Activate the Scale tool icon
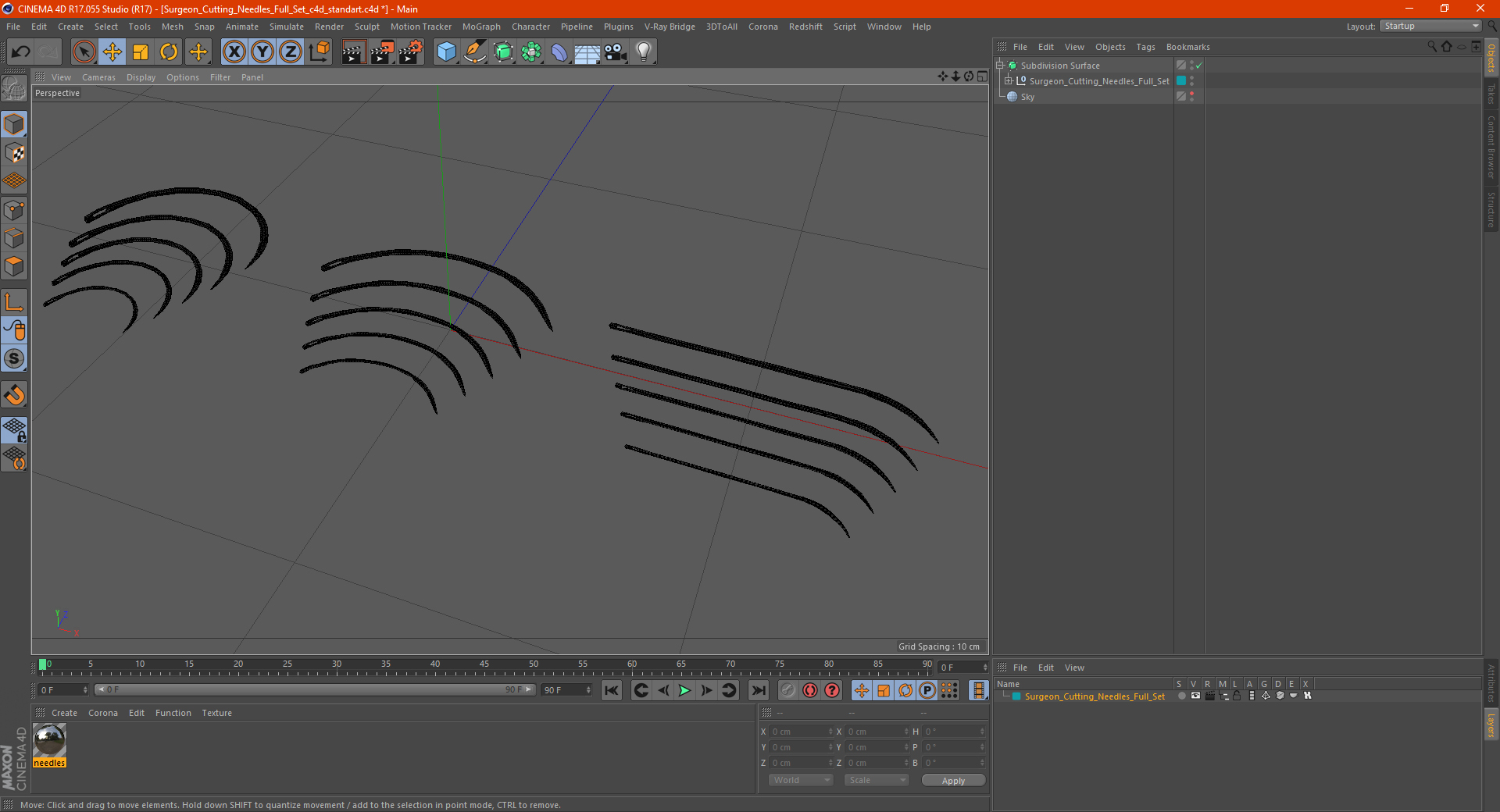The height and width of the screenshot is (812, 1500). tap(141, 52)
